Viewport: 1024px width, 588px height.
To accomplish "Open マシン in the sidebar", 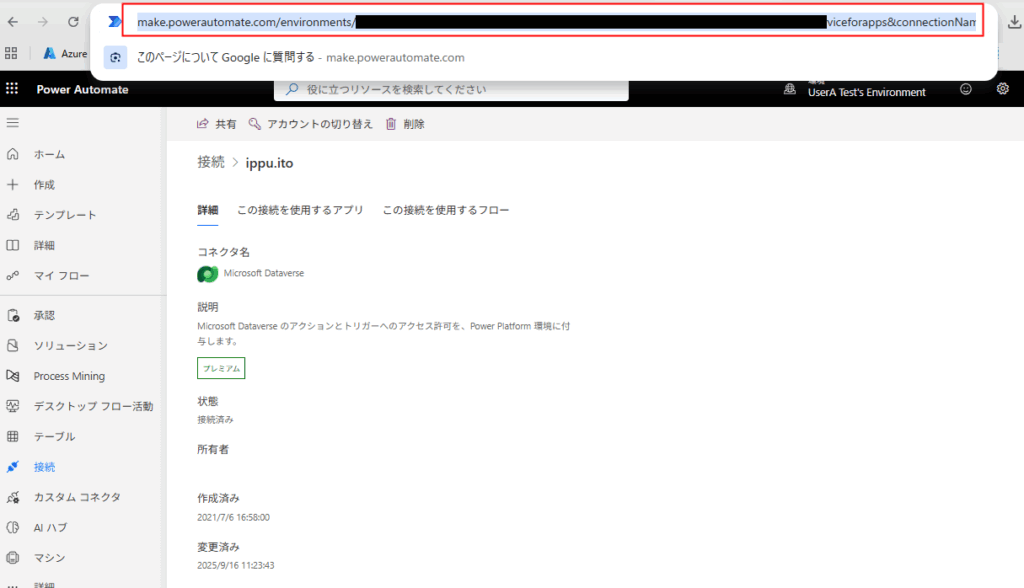I will pyautogui.click(x=50, y=558).
